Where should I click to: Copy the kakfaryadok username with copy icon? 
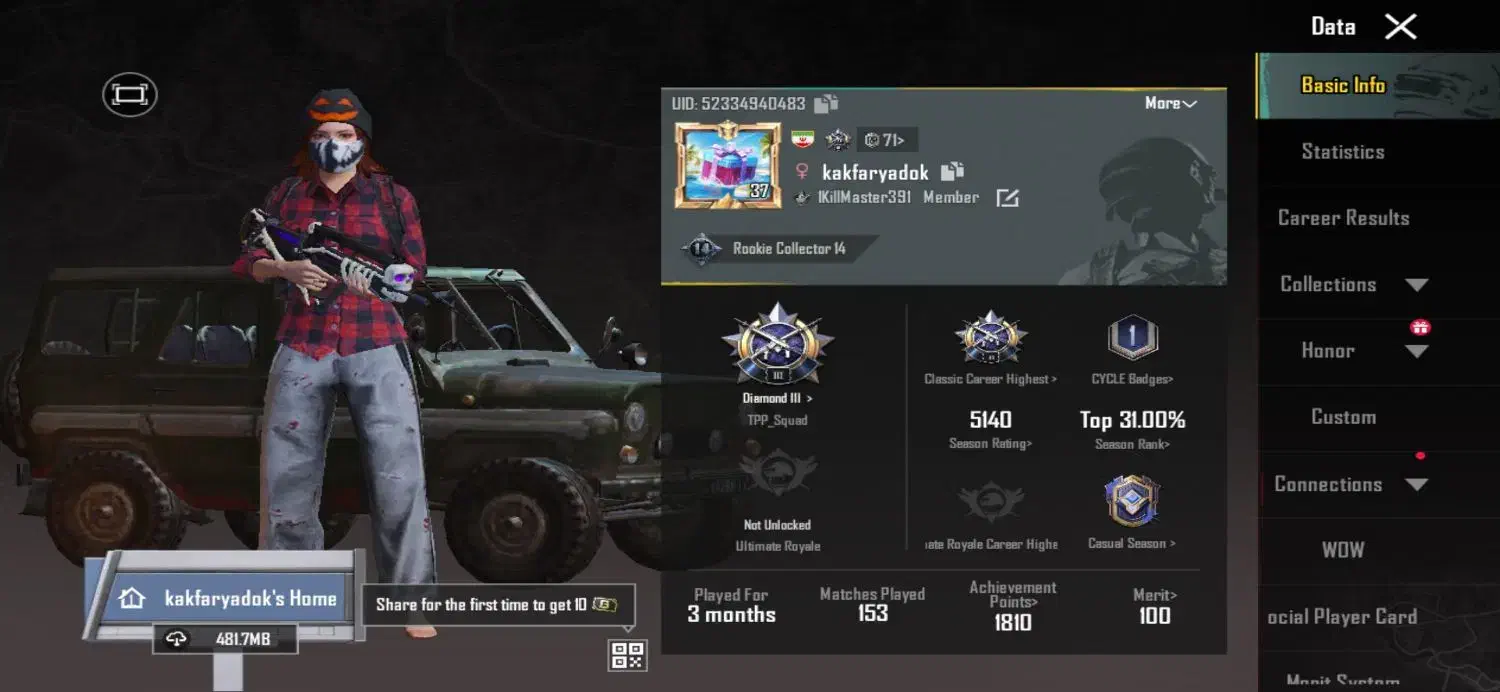point(952,172)
